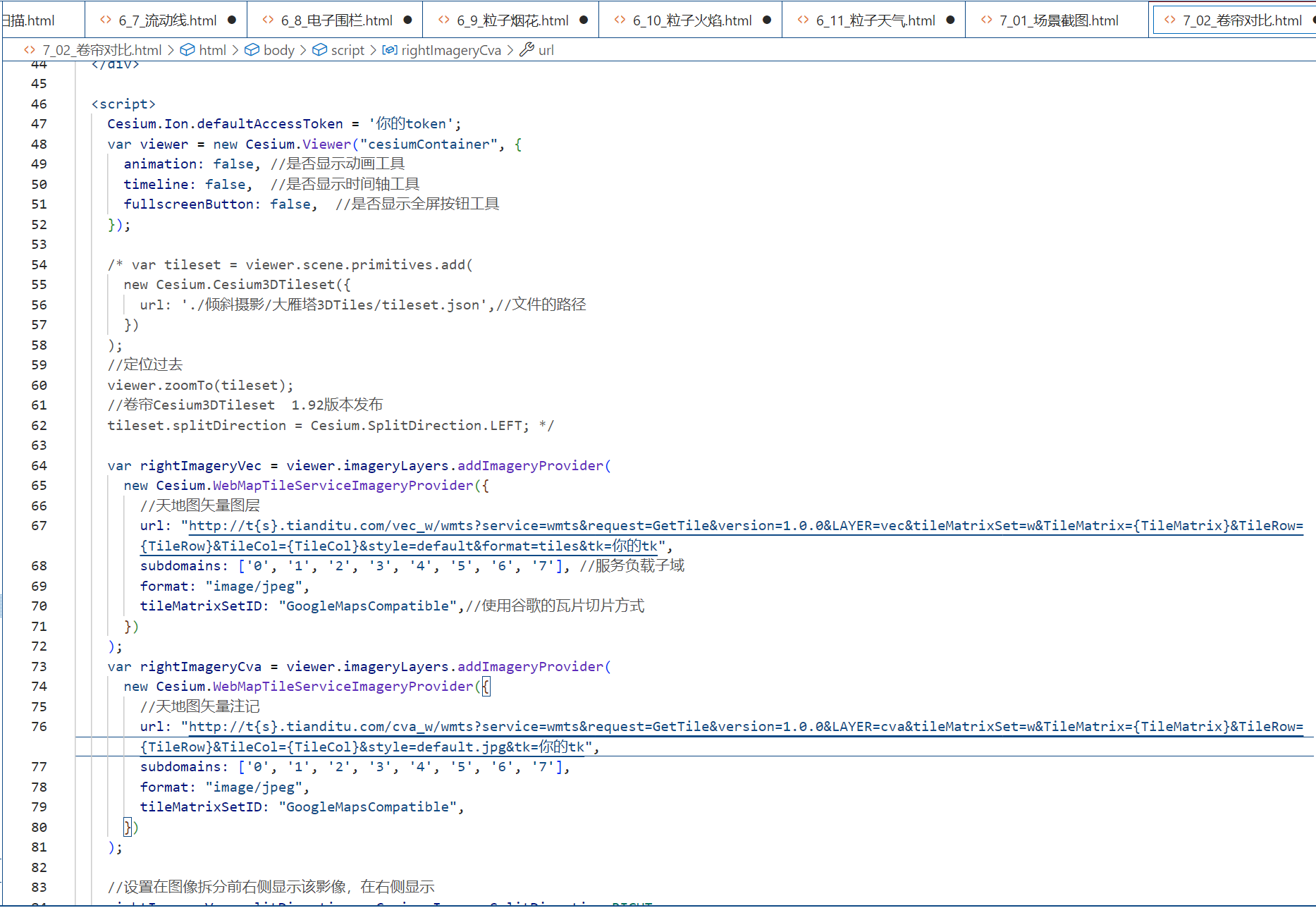Open the rightImageryCva breadcrumb segment
This screenshot has width=1316, height=908.
451,50
